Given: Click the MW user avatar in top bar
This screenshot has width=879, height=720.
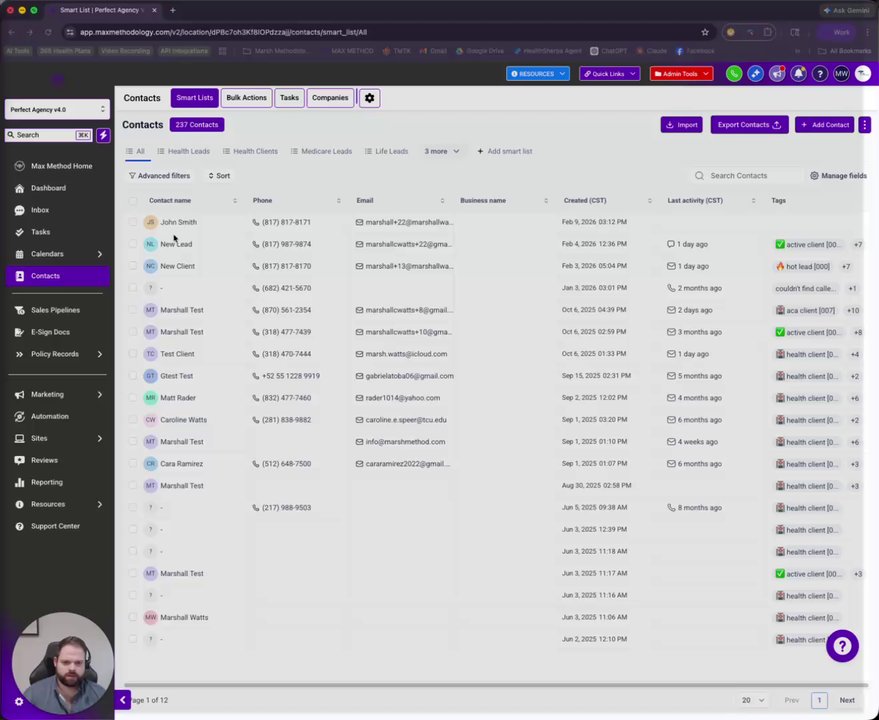Looking at the screenshot, I should point(841,73).
